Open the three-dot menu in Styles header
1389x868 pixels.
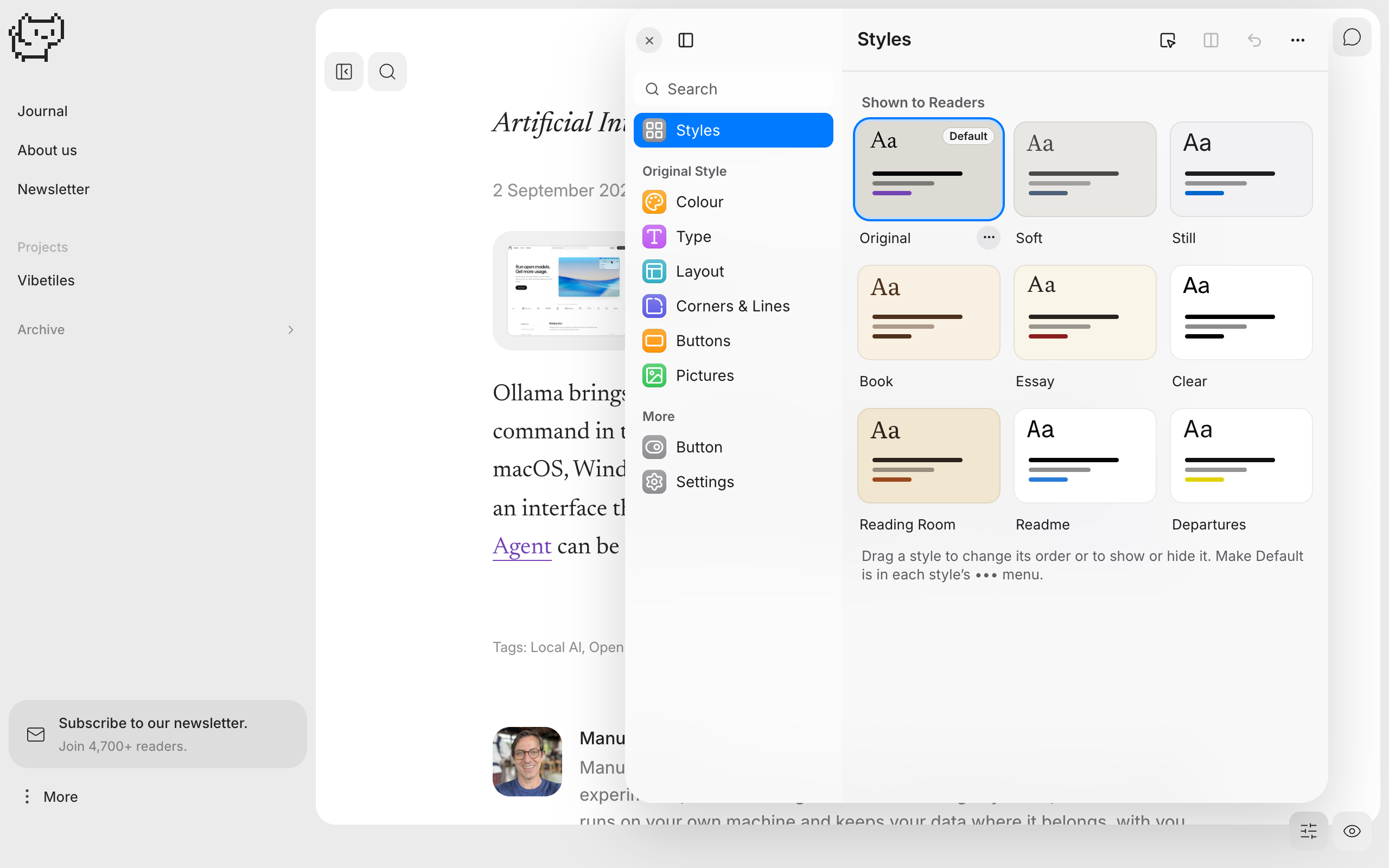(1298, 40)
